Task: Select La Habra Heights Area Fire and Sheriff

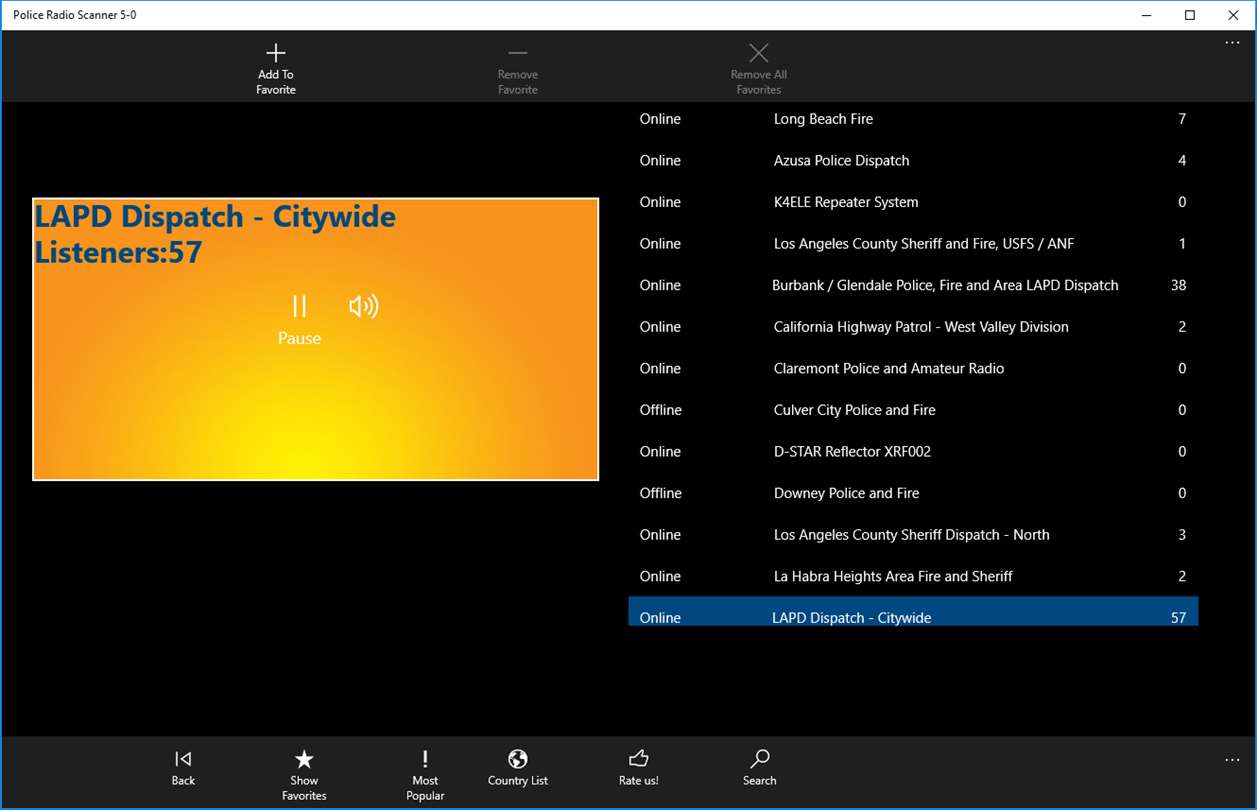Action: tap(913, 577)
